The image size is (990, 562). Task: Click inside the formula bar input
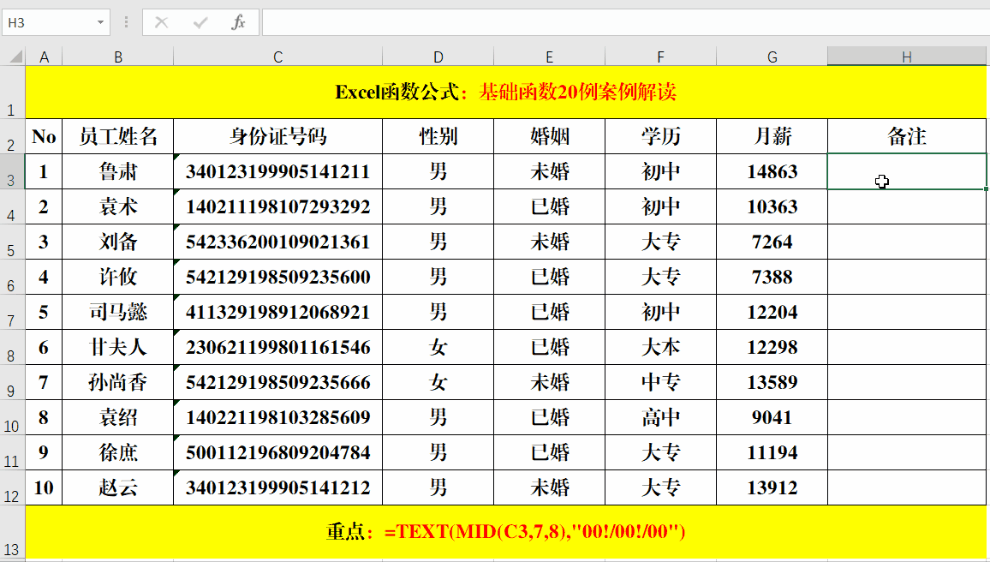[625, 23]
